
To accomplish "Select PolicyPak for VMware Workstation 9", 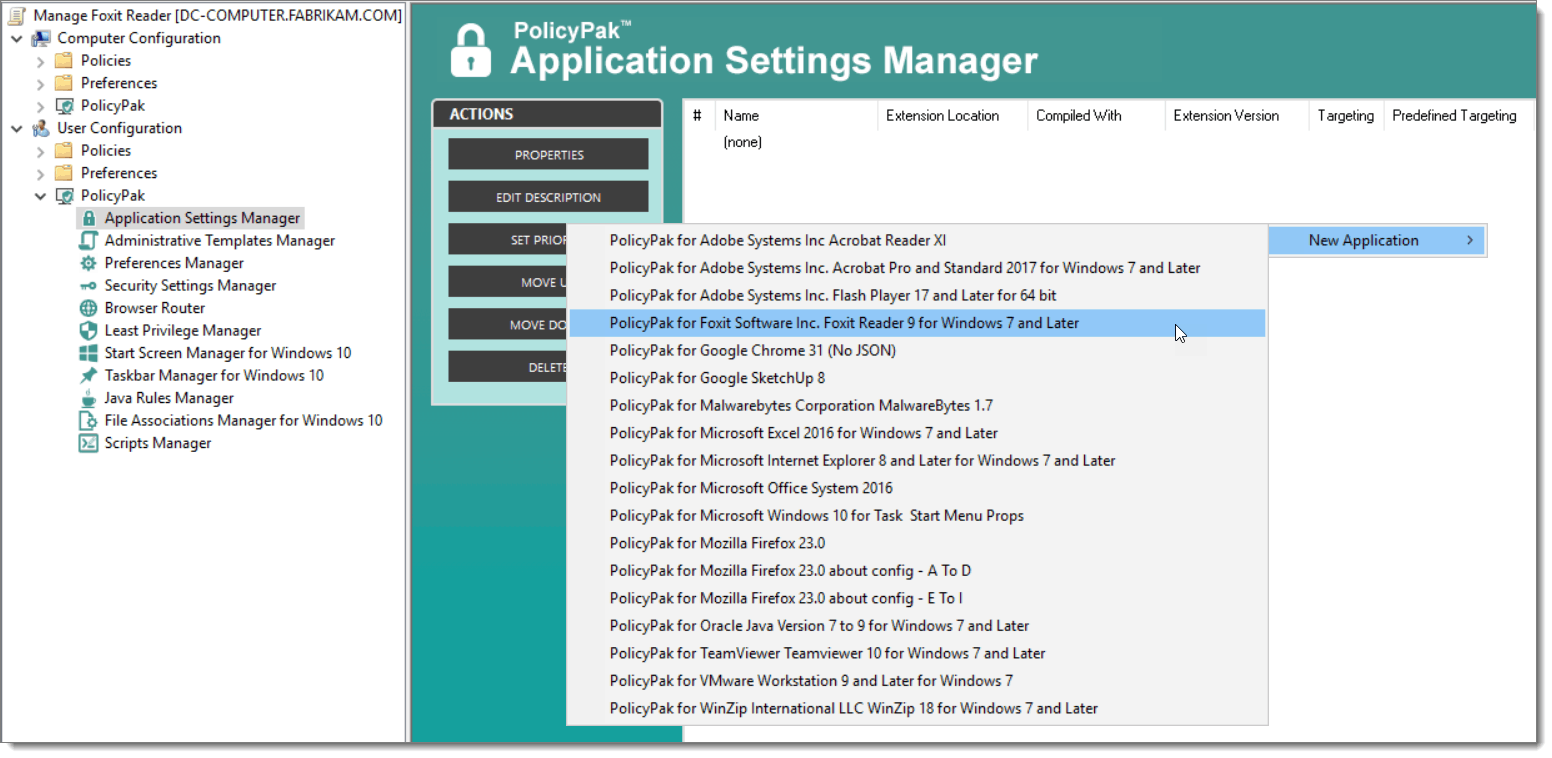I will click(917, 681).
